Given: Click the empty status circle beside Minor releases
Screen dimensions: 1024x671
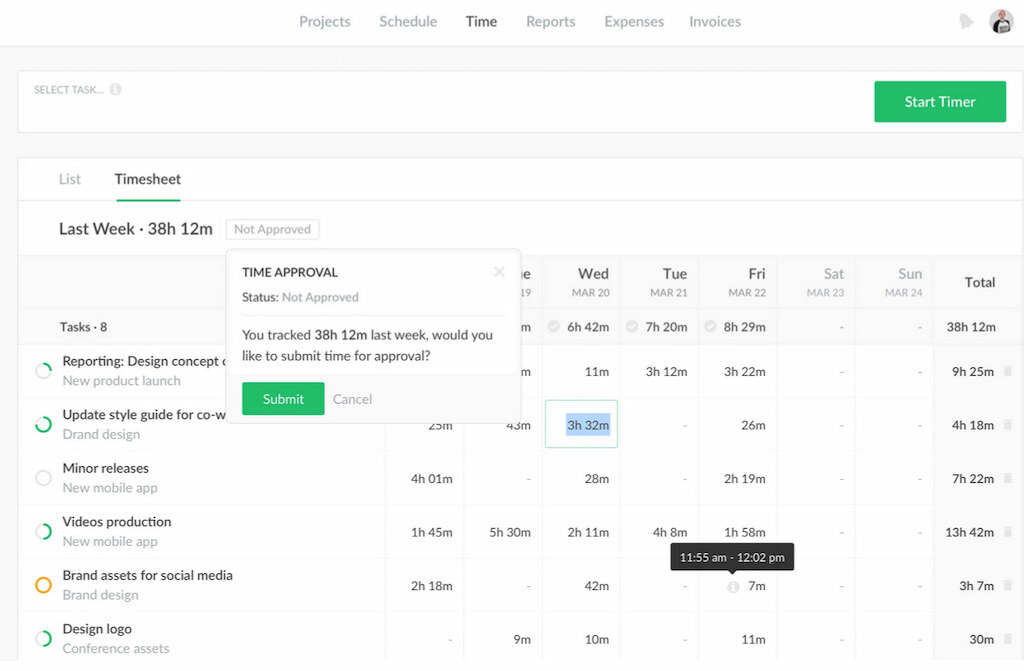Looking at the screenshot, I should [43, 478].
